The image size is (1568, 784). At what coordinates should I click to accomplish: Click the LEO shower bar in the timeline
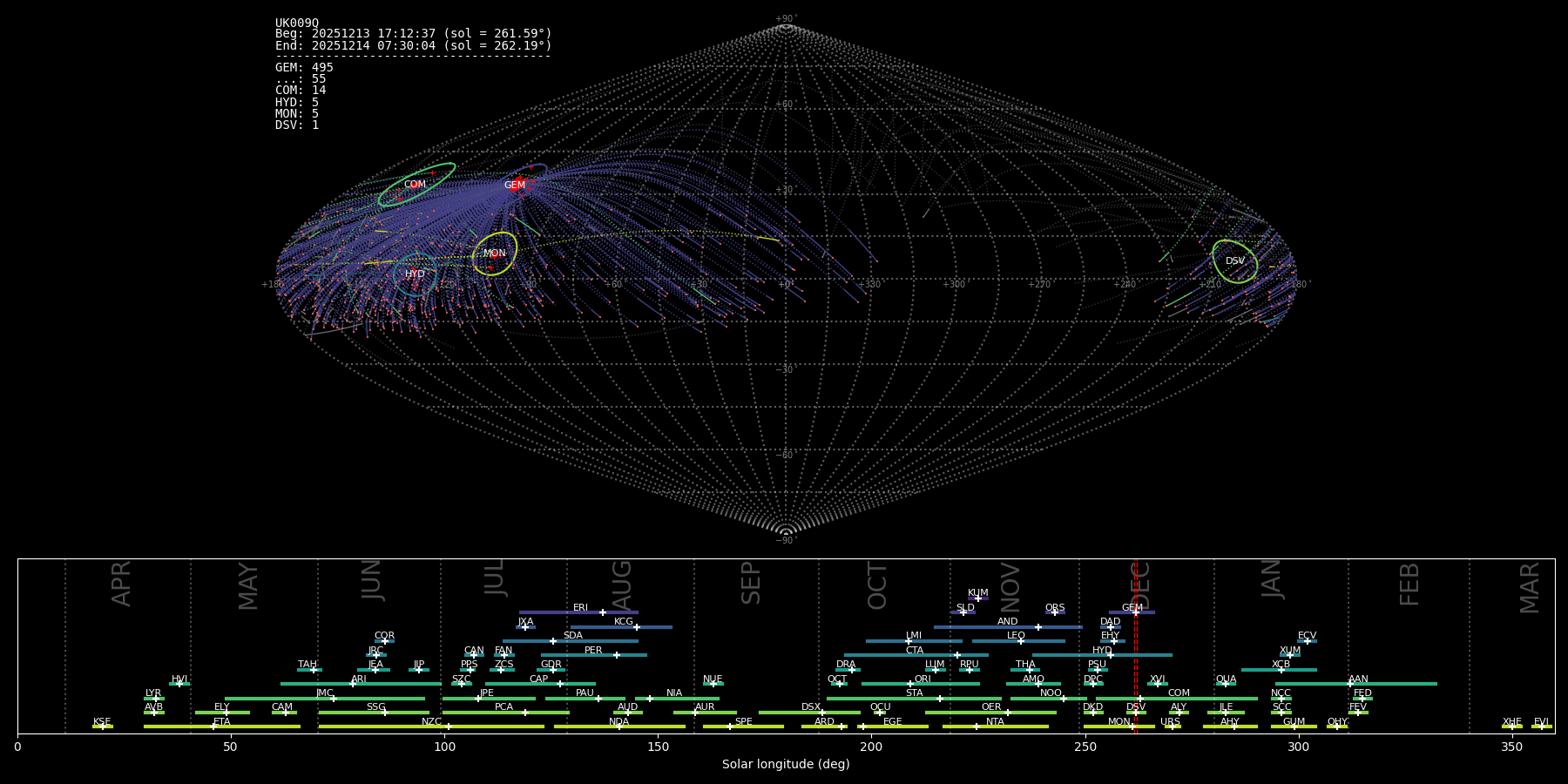(x=1018, y=641)
